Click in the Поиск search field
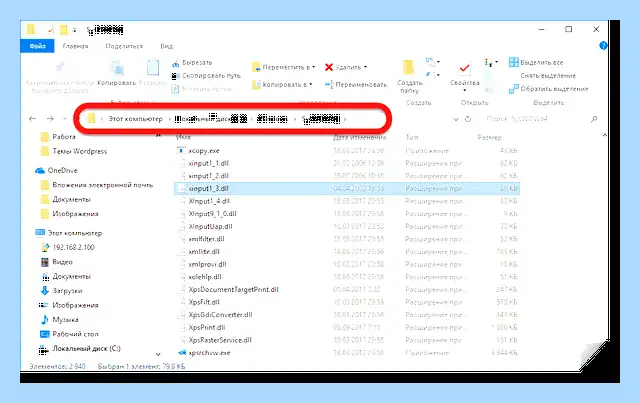 (537, 119)
